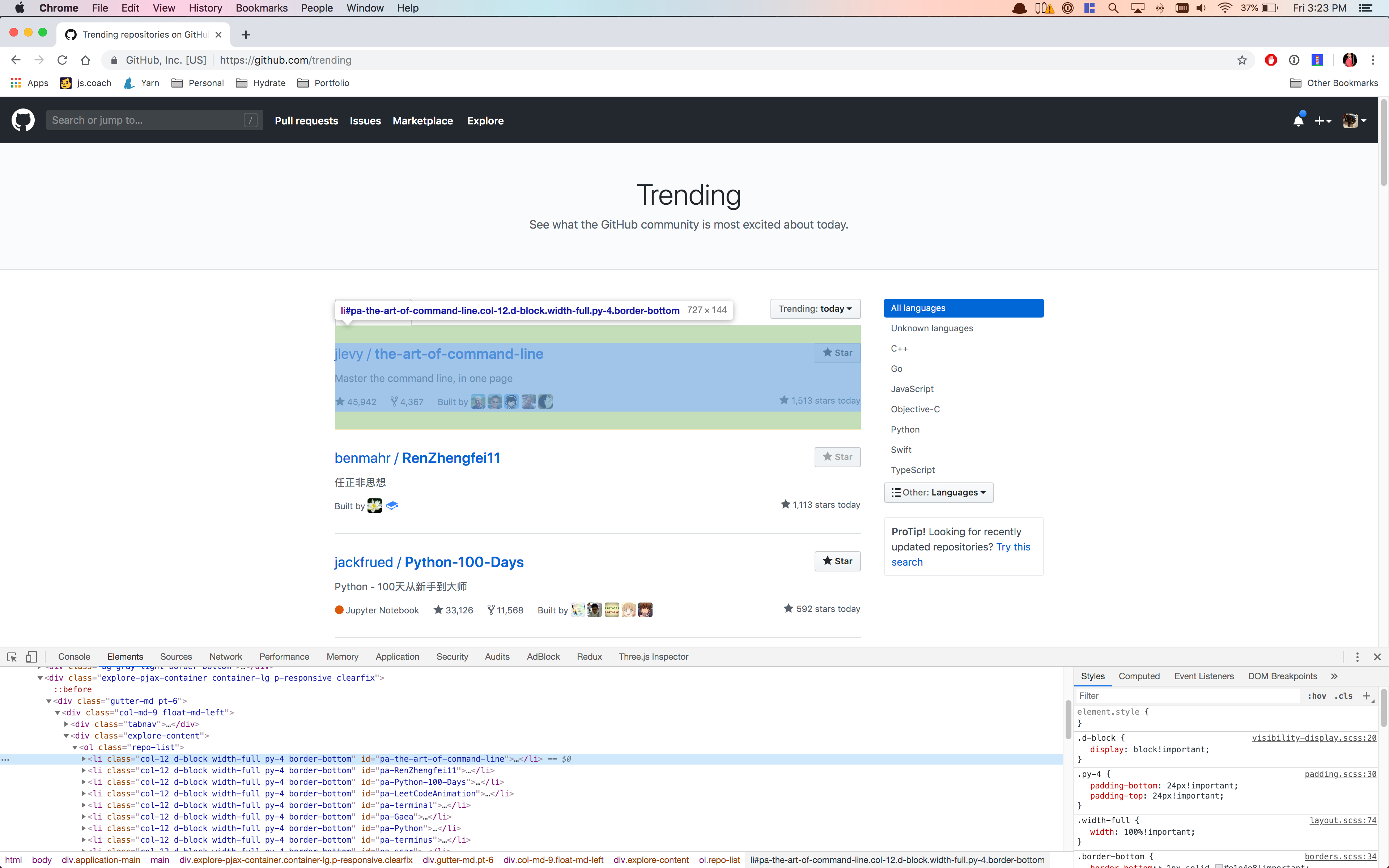Toggle the .cls class editor in Styles
The height and width of the screenshot is (868, 1389).
(x=1343, y=696)
